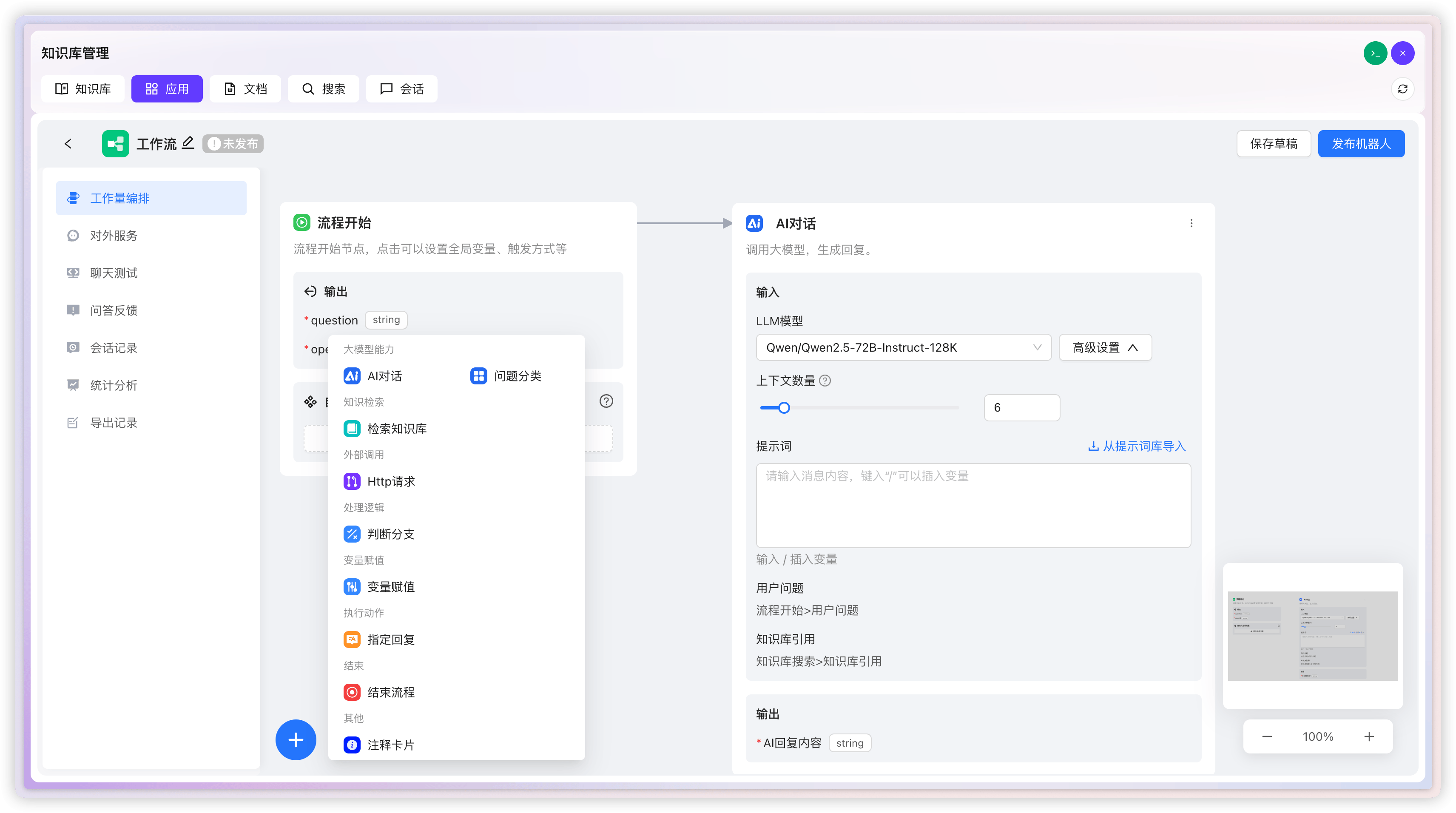
Task: Click the 输出 arrow icon in start node
Action: [310, 291]
